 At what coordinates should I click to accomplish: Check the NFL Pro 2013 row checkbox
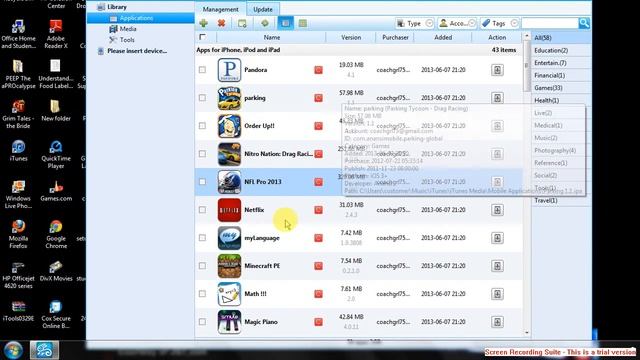pyautogui.click(x=202, y=182)
